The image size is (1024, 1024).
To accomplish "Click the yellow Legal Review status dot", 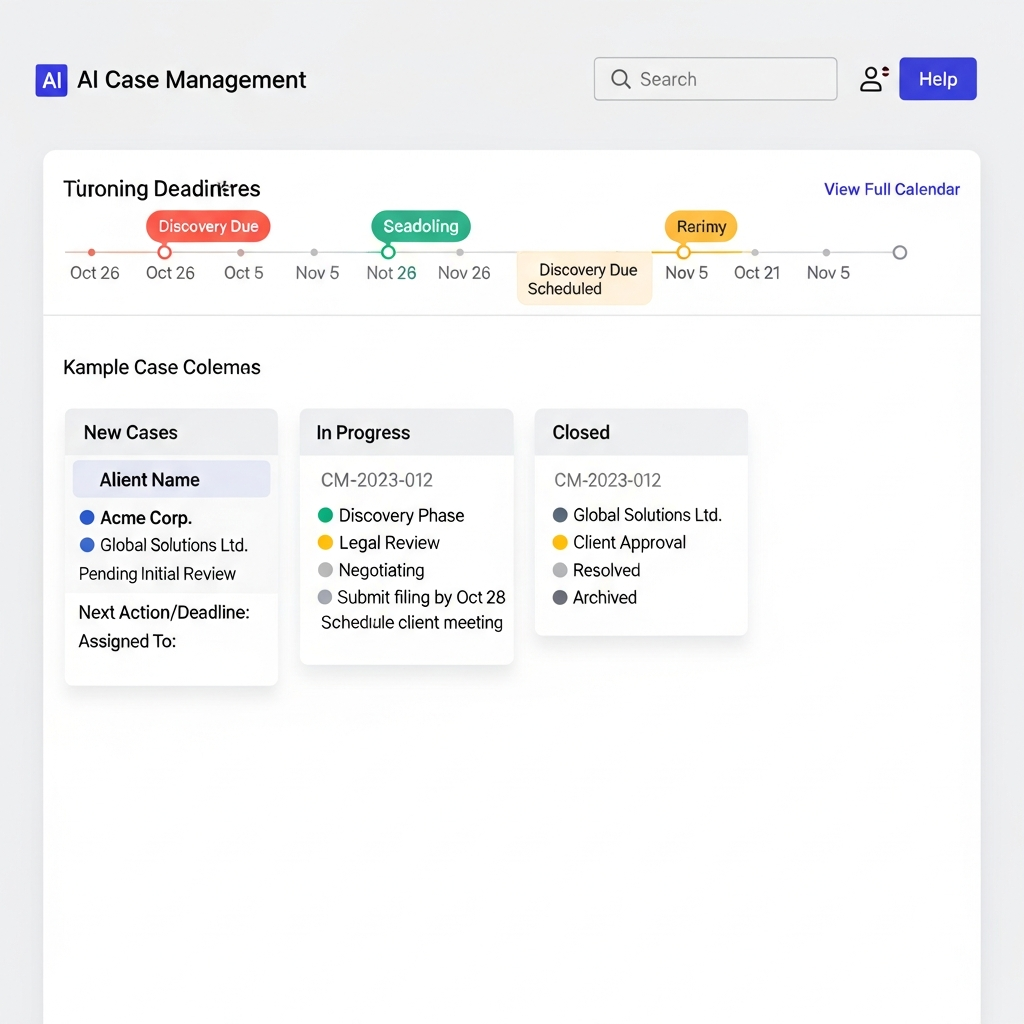I will pos(324,543).
